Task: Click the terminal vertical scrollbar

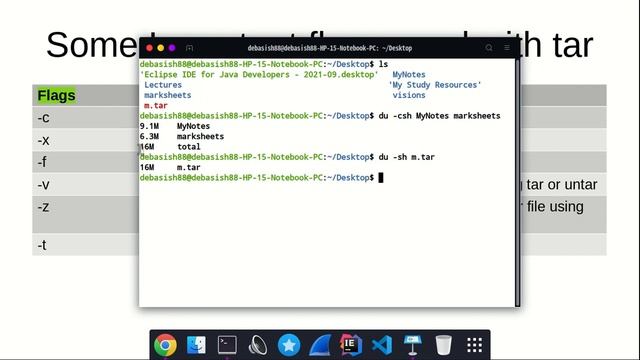Action: pos(518,182)
